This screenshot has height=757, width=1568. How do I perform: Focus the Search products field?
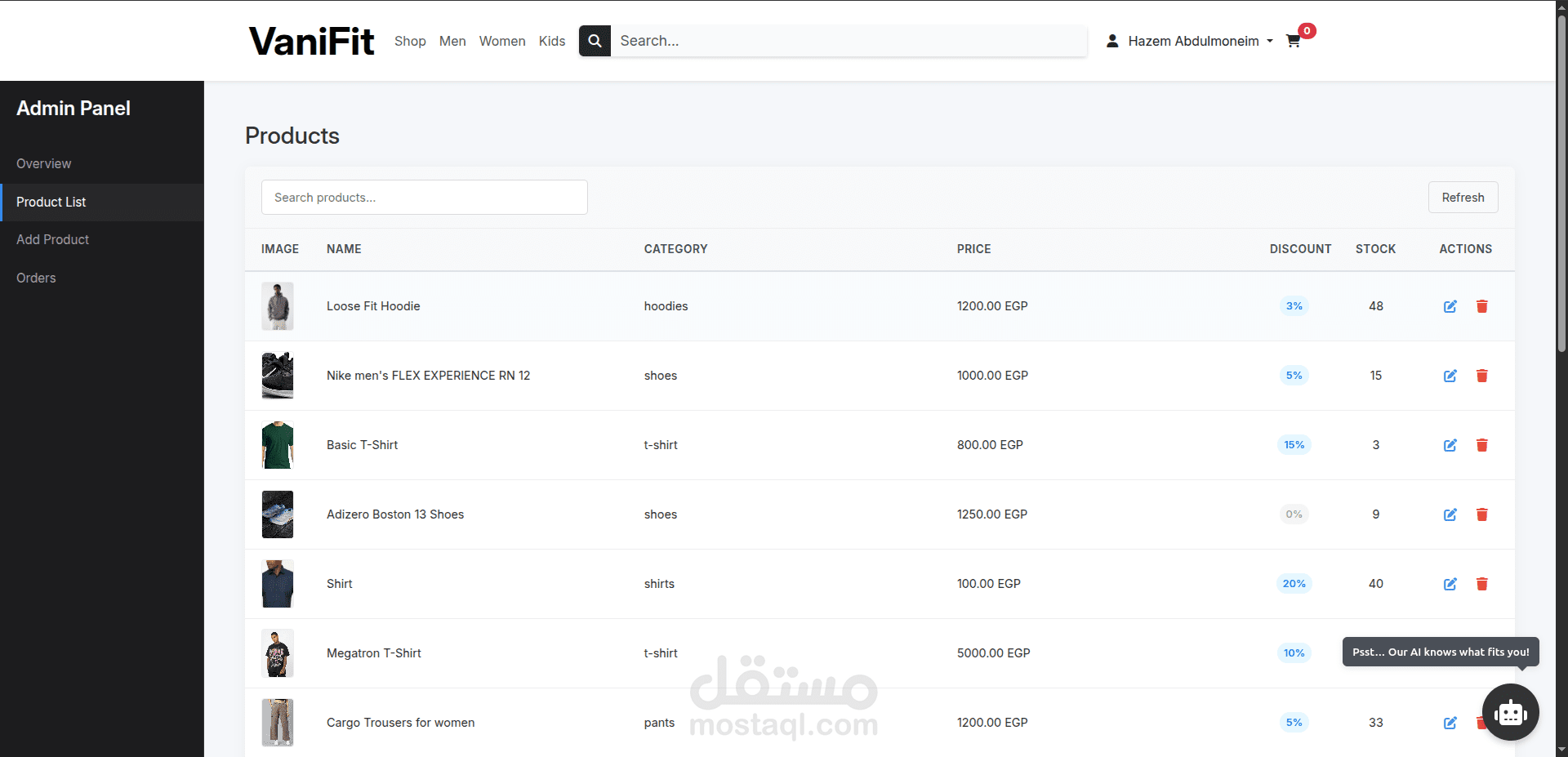point(424,198)
